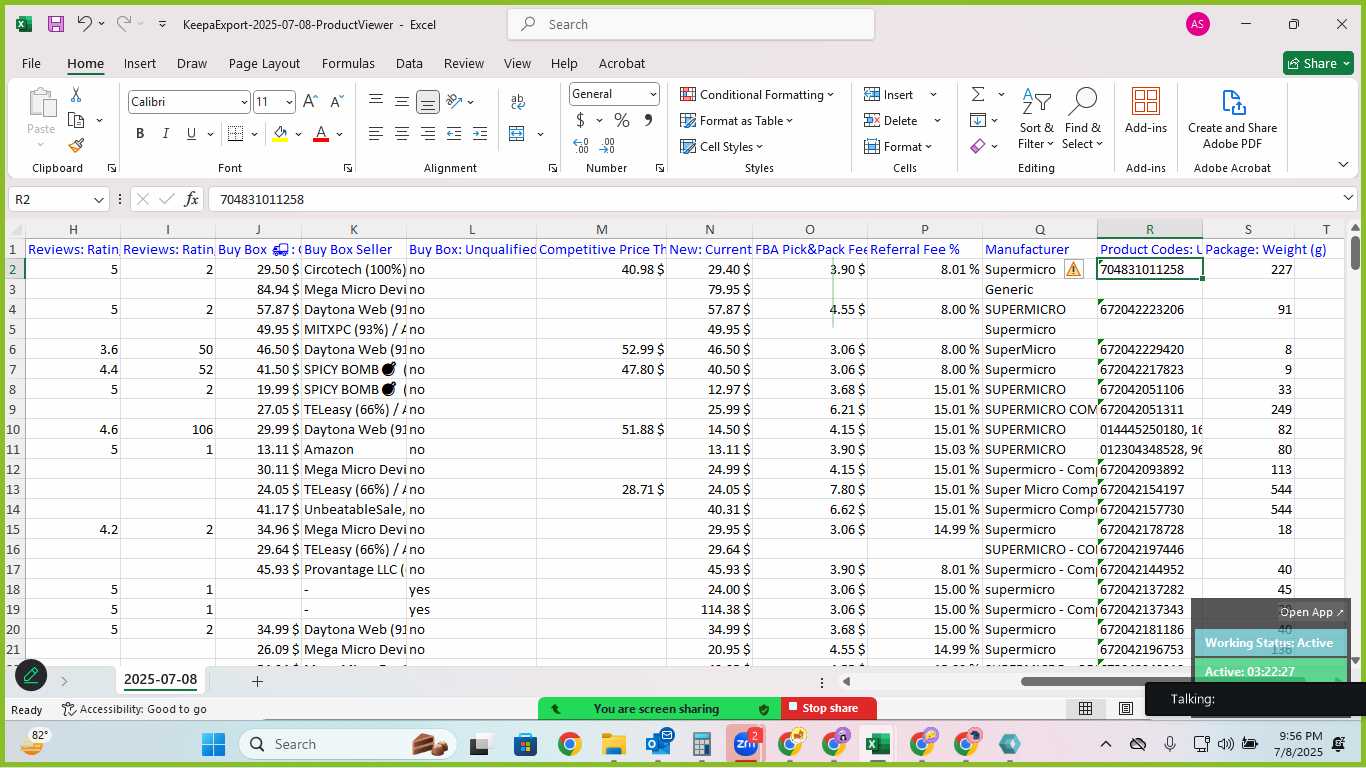1366x768 pixels.
Task: Expand Cell Styles menu
Action: coord(722,147)
